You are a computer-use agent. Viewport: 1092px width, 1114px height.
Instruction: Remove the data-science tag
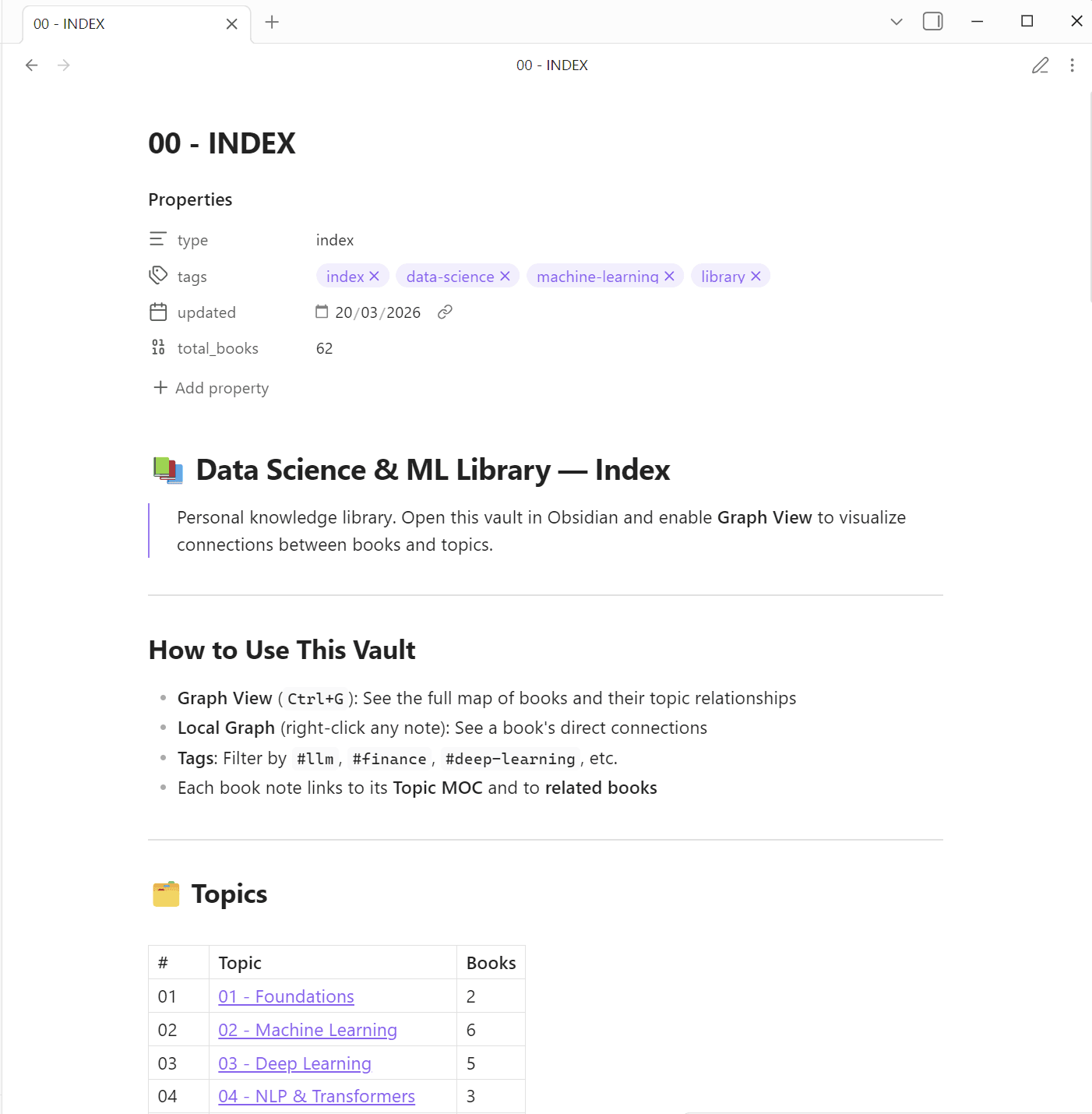point(506,276)
